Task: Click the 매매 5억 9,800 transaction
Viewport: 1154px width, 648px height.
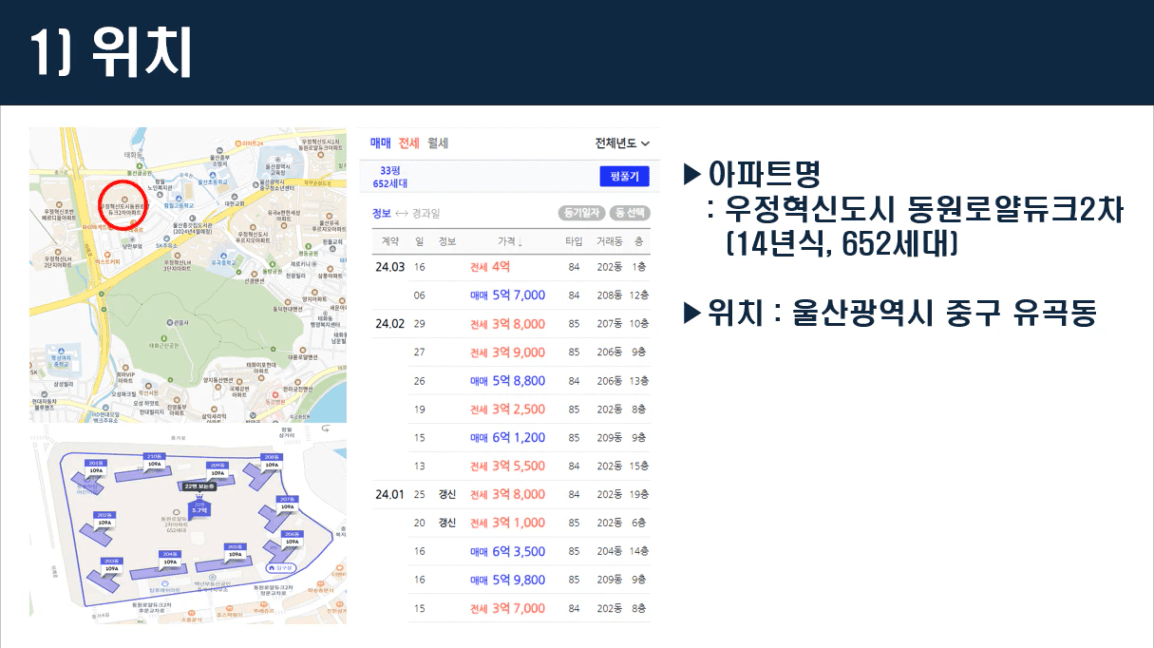Action: tap(530, 580)
